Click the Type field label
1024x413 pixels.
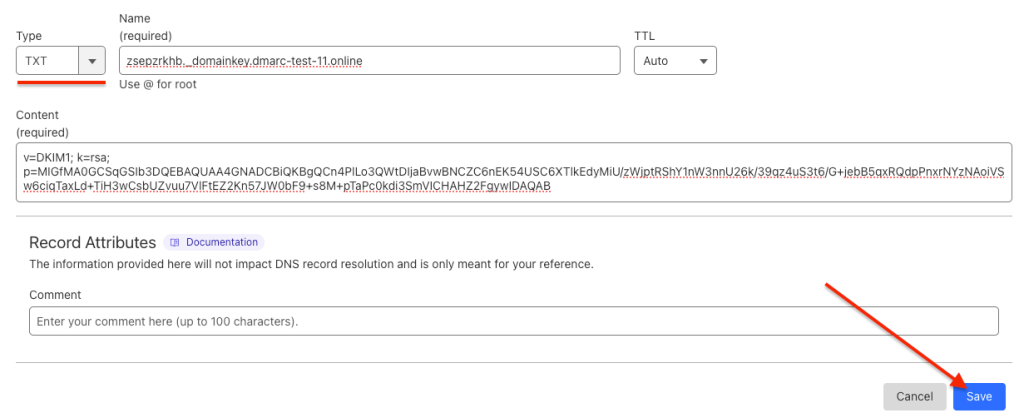(x=29, y=36)
